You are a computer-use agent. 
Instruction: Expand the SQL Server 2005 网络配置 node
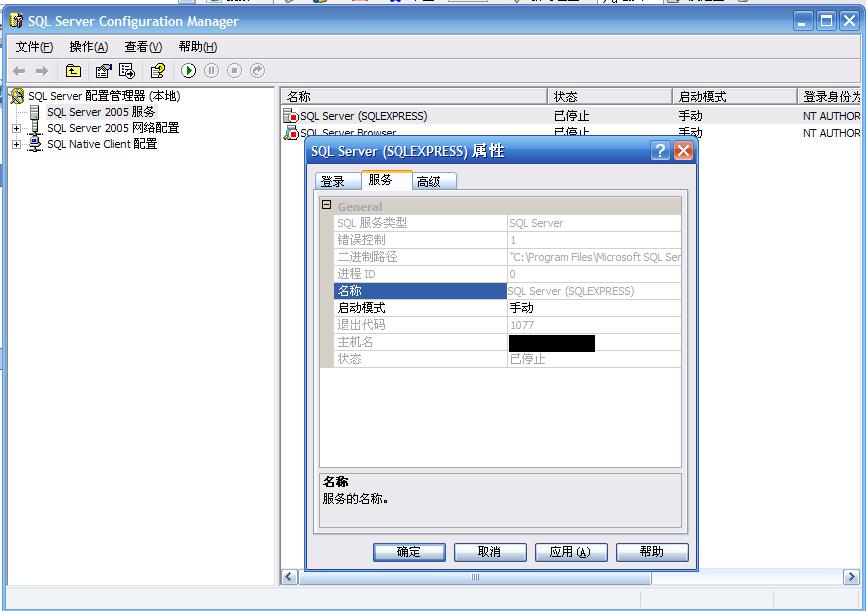point(17,128)
